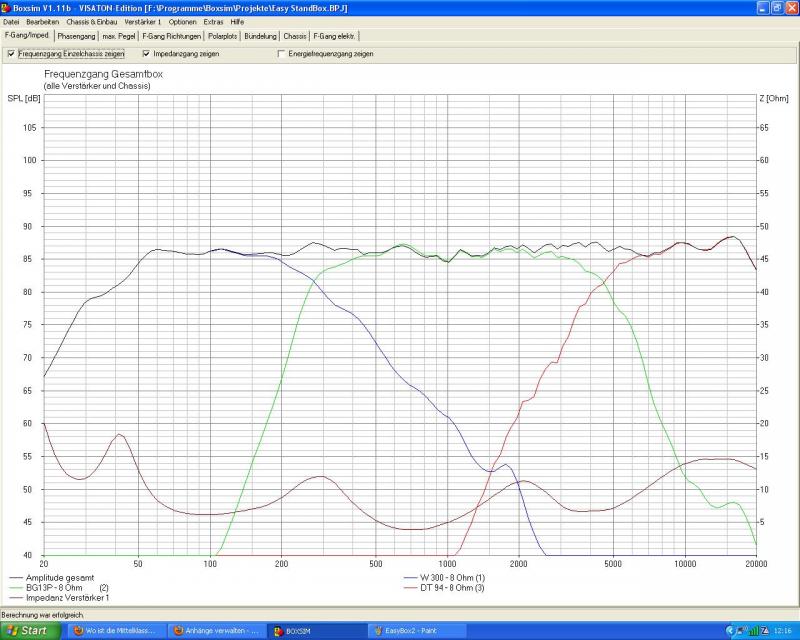Switch to the Phasengang tab

76,36
